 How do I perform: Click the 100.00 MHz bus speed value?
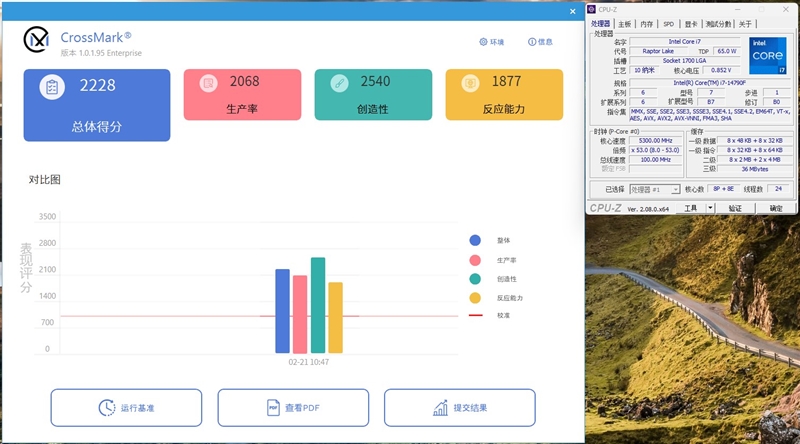point(656,160)
